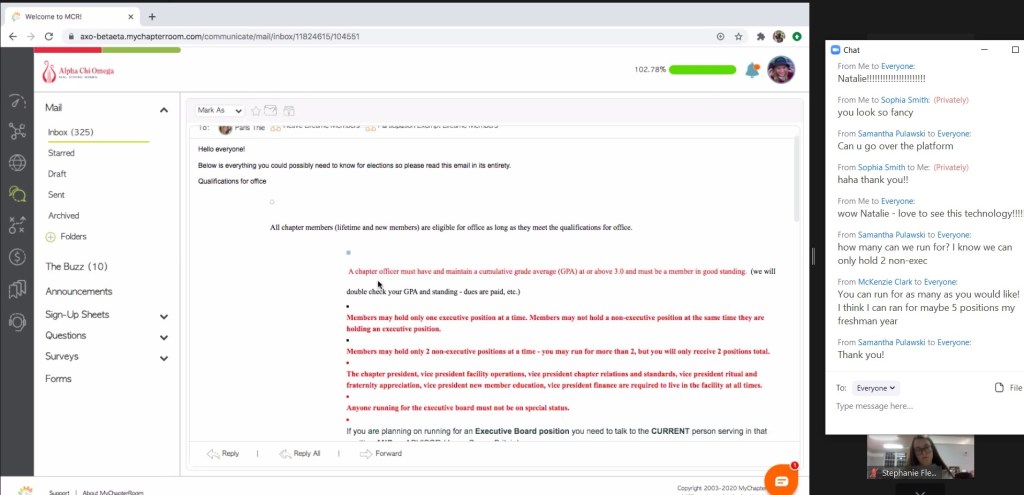The image size is (1024, 495).
Task: Star this email using the toolbar star
Action: point(256,110)
